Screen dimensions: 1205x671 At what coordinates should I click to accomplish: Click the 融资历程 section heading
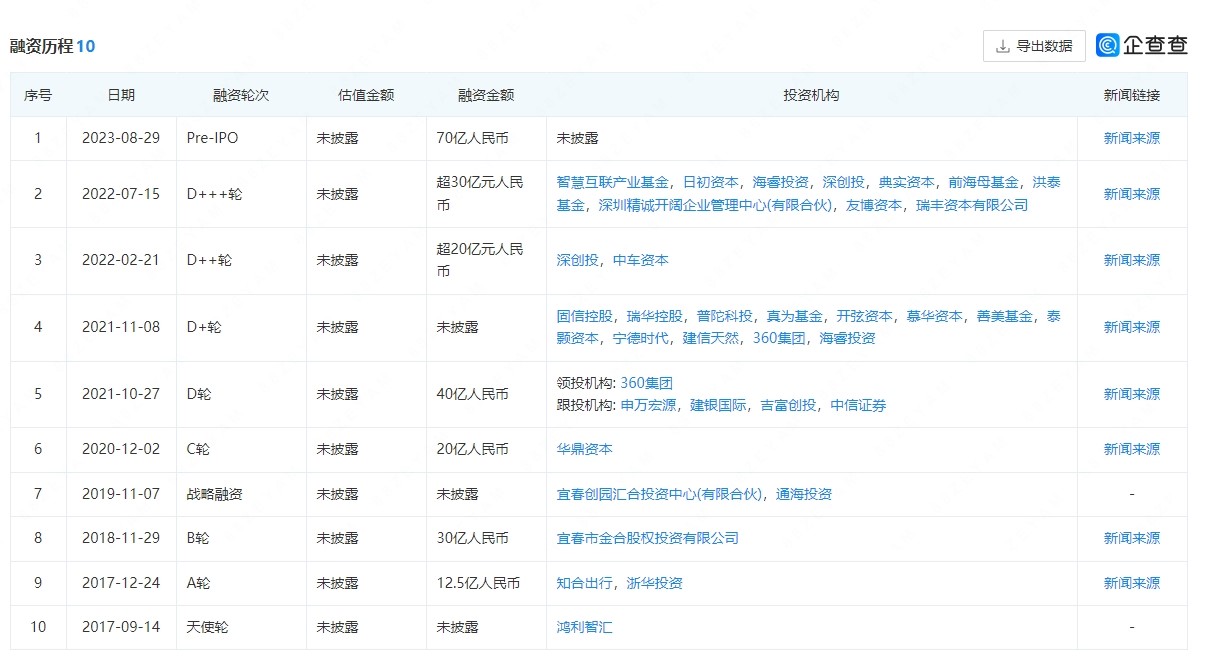41,46
